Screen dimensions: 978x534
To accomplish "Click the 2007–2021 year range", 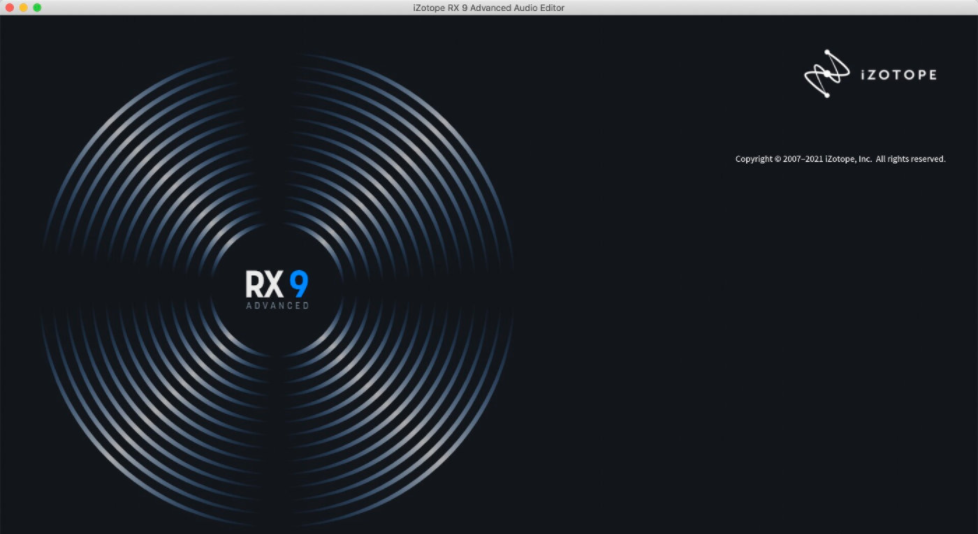I will 803,159.
